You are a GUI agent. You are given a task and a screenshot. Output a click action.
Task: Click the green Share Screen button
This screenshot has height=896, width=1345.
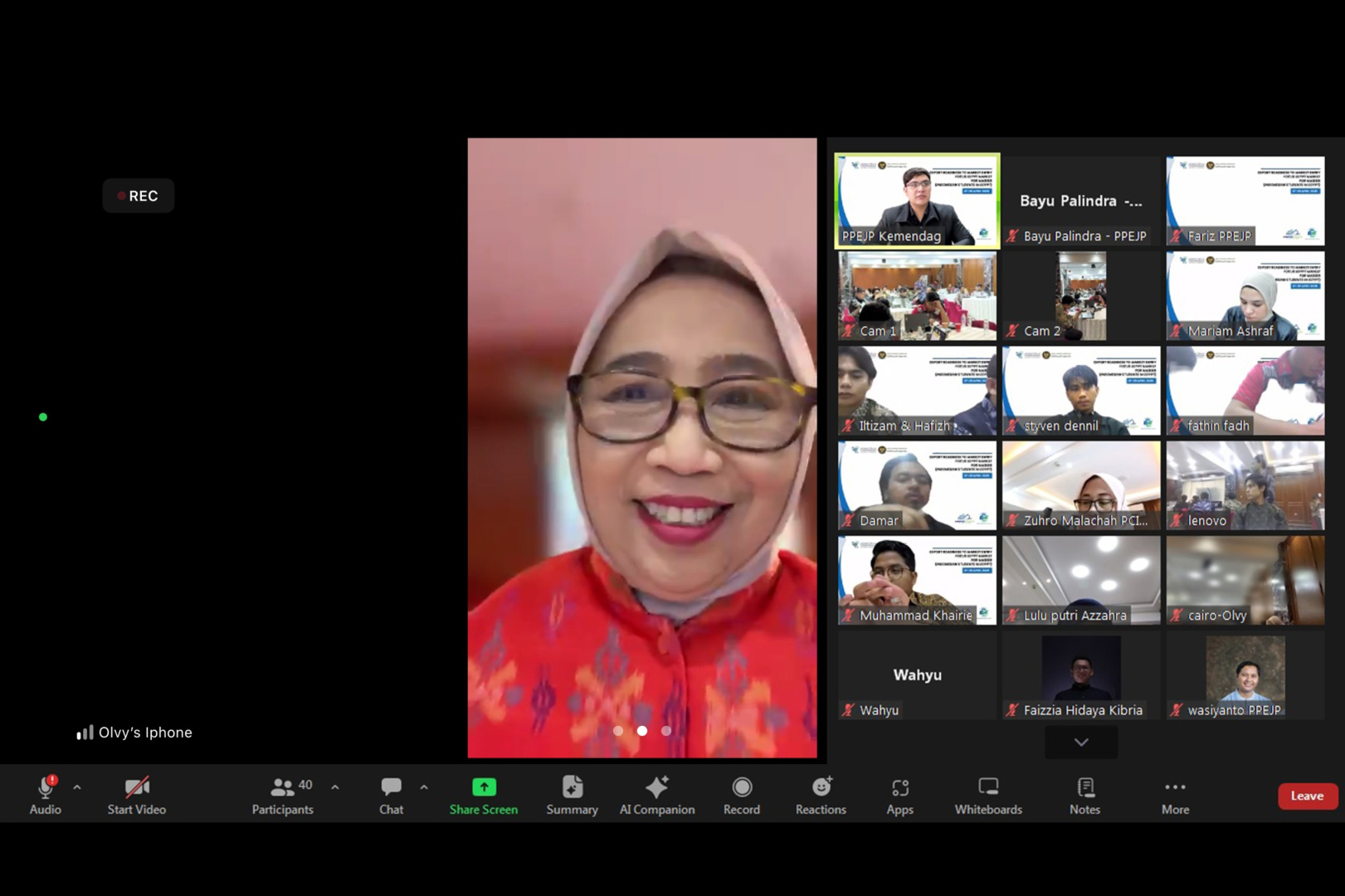[483, 795]
